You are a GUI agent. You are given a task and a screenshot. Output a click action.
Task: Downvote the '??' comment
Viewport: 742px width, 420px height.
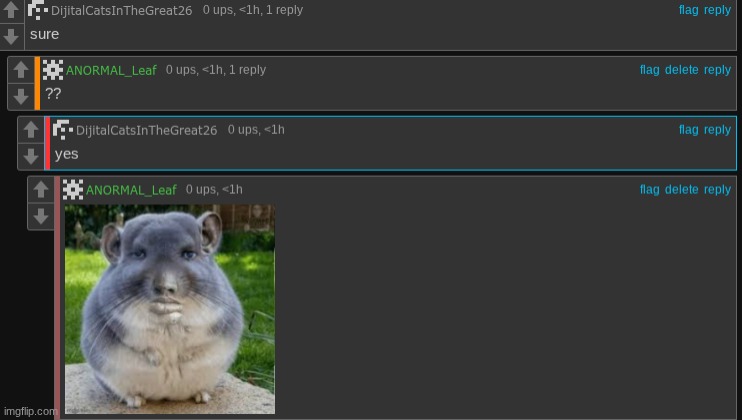point(21,96)
